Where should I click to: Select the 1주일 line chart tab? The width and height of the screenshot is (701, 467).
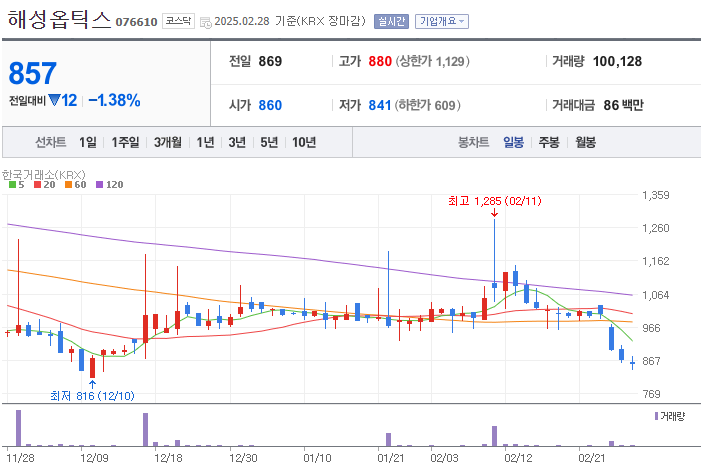[x=125, y=143]
